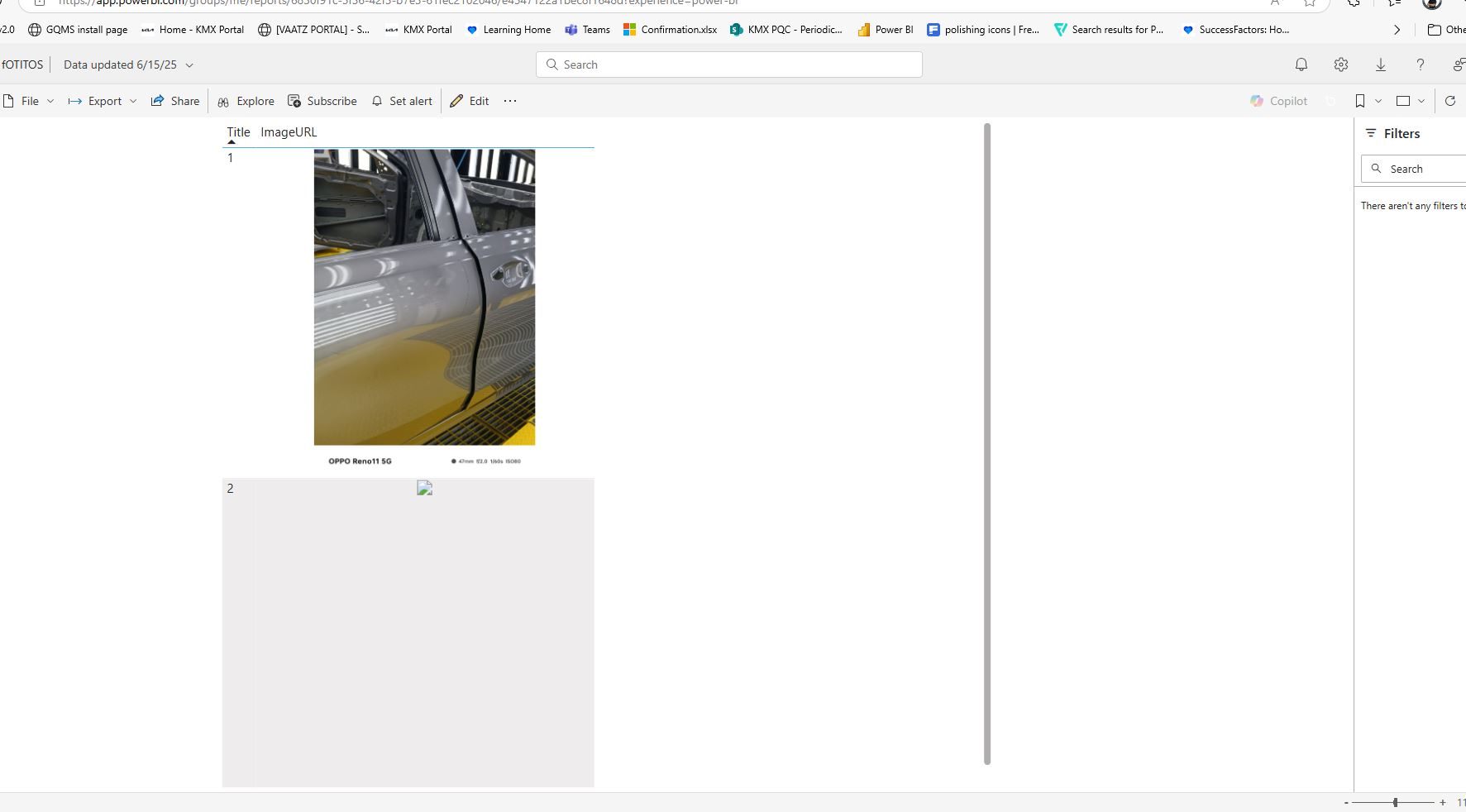
Task: Edit the report
Action: pos(470,101)
